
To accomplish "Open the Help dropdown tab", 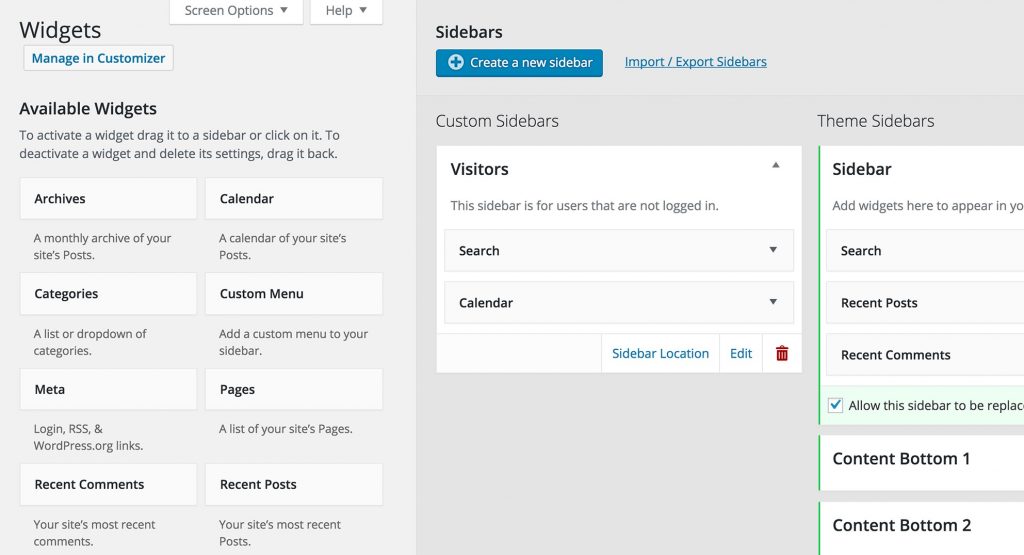I will coord(346,11).
